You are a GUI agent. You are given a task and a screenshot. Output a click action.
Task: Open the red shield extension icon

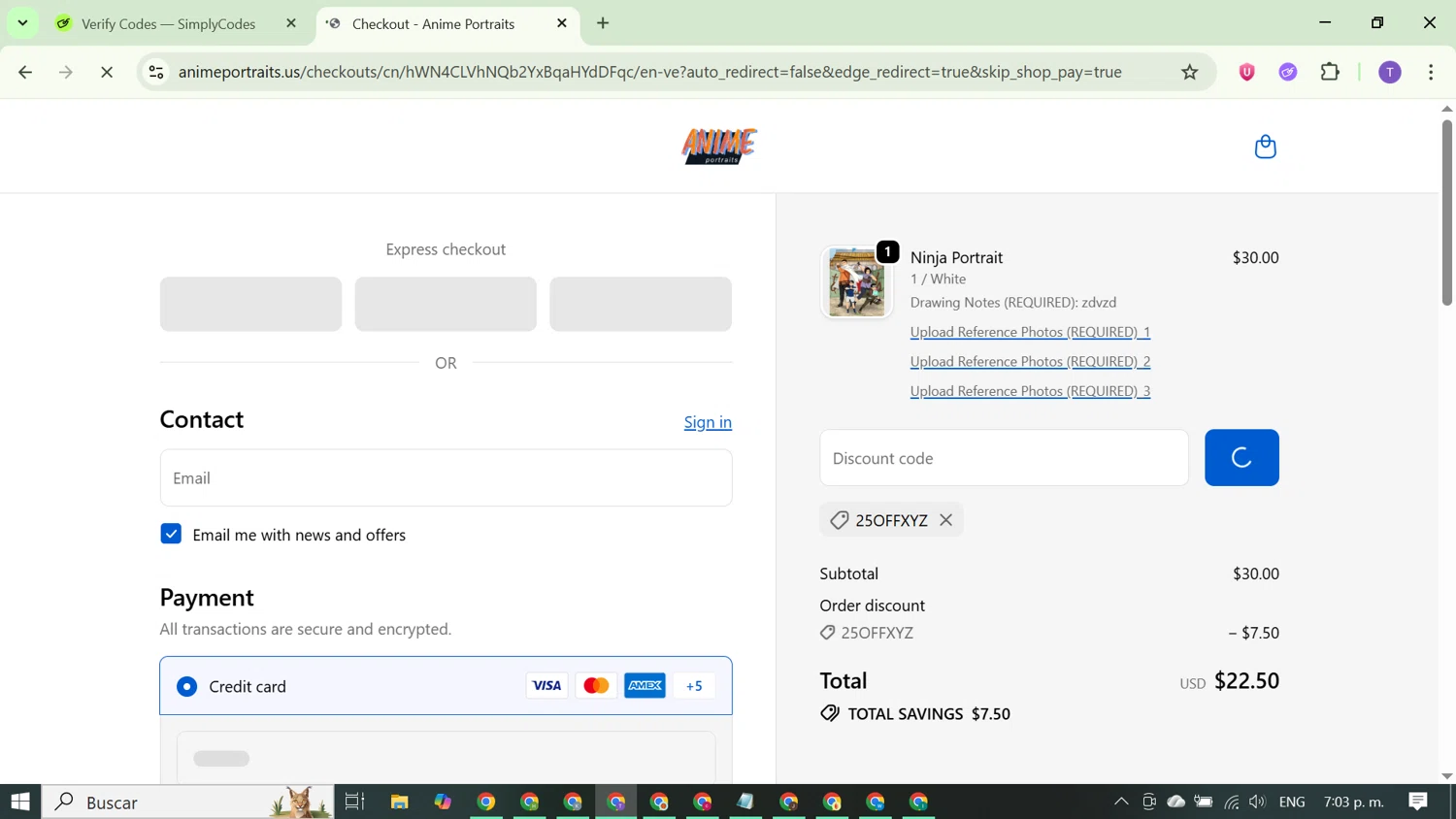1247,72
